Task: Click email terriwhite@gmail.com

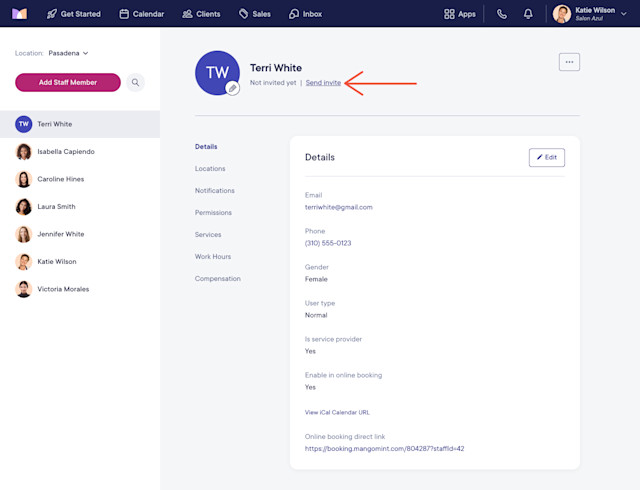Action: [x=339, y=207]
